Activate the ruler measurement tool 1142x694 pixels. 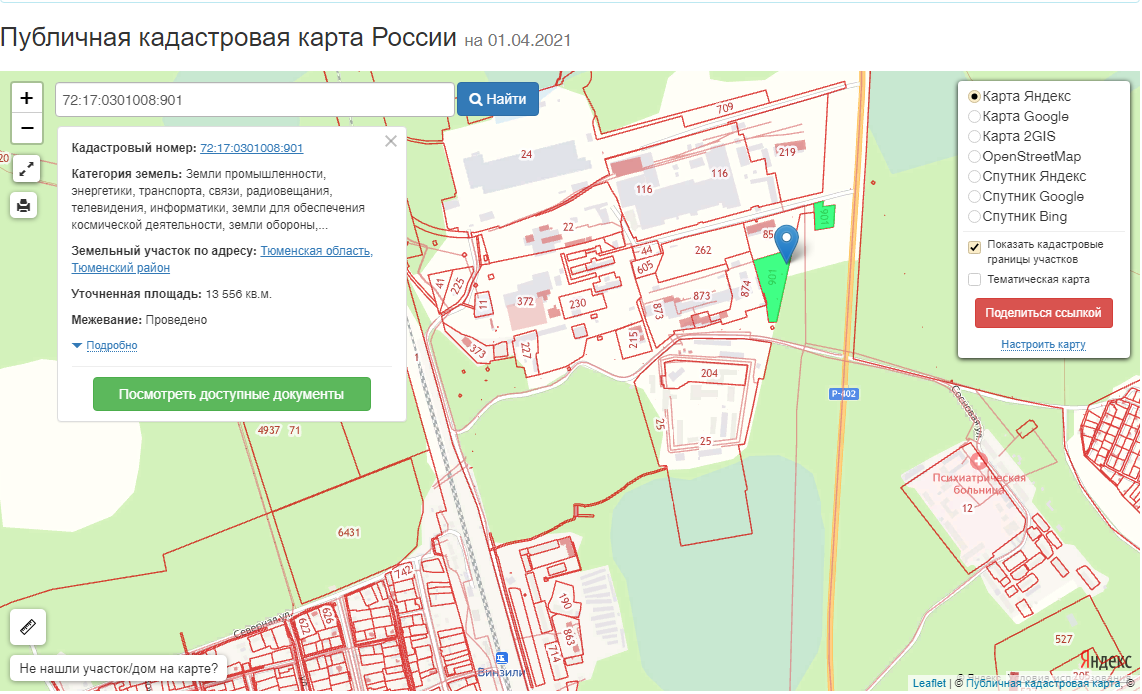point(28,627)
